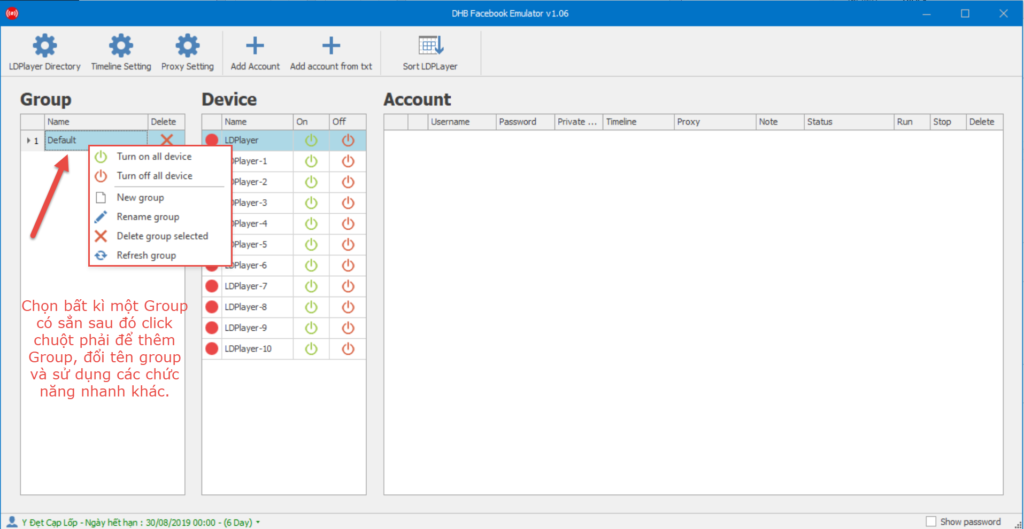Turn on the LDPlayer device
The height and width of the screenshot is (529, 1024).
[x=312, y=140]
